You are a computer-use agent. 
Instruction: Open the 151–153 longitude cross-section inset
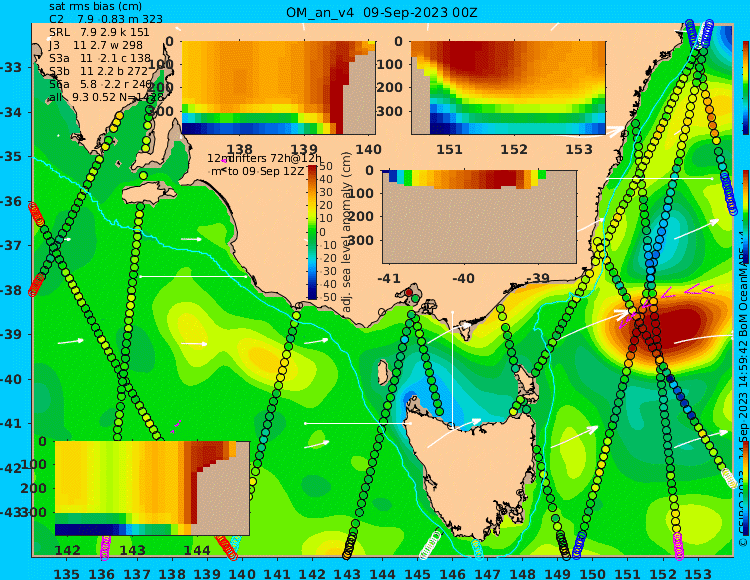(x=508, y=88)
